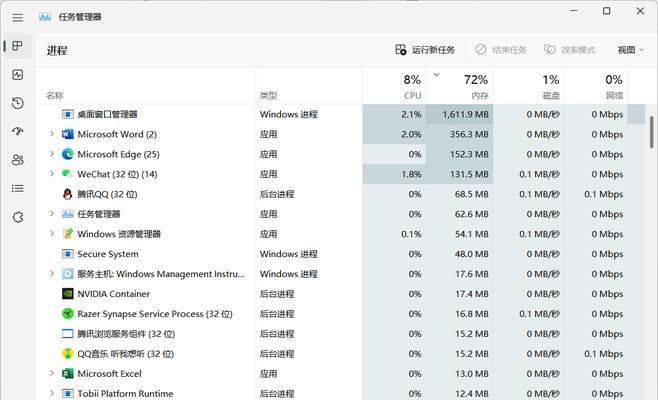Expand the WeChat process group
Screen dimensions: 658x400
click(52, 173)
